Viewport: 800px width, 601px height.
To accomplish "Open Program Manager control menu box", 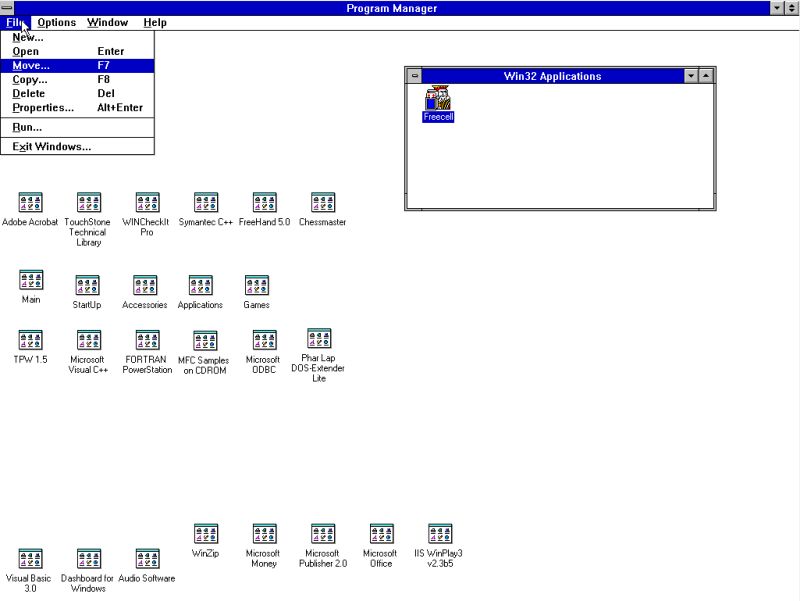I will [x=7, y=8].
